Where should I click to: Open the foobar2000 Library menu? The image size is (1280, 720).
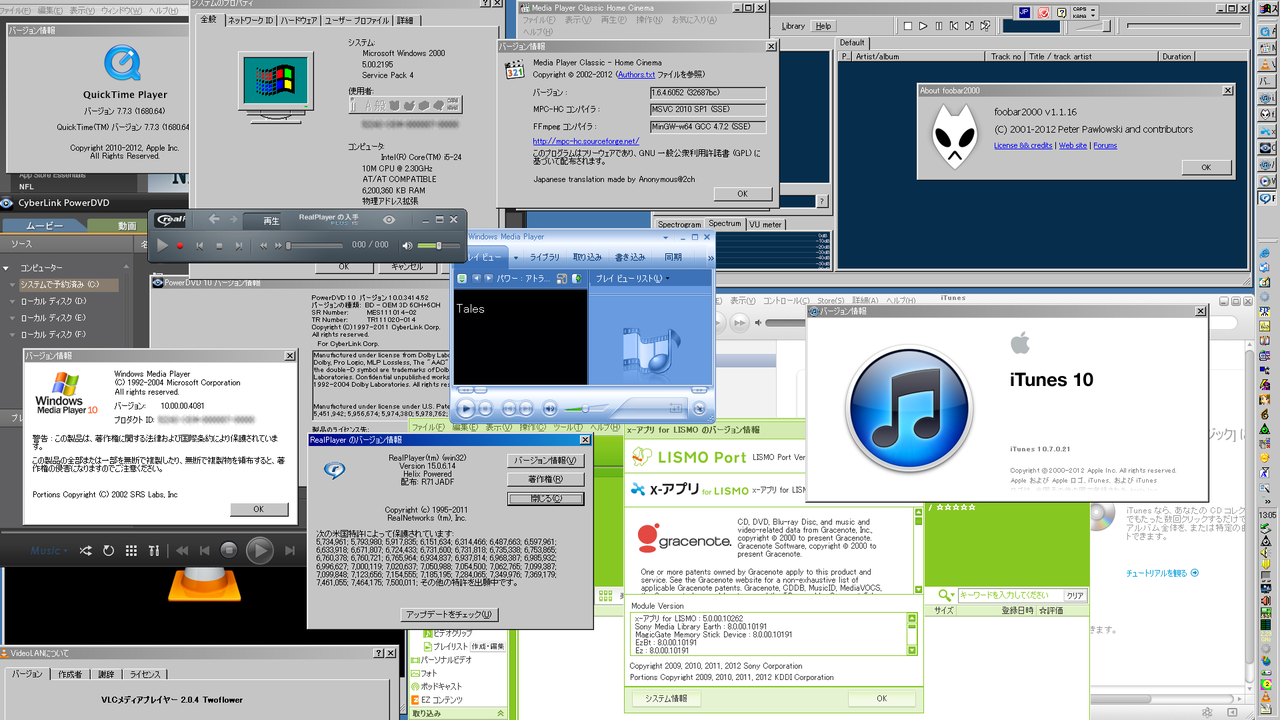pyautogui.click(x=793, y=26)
